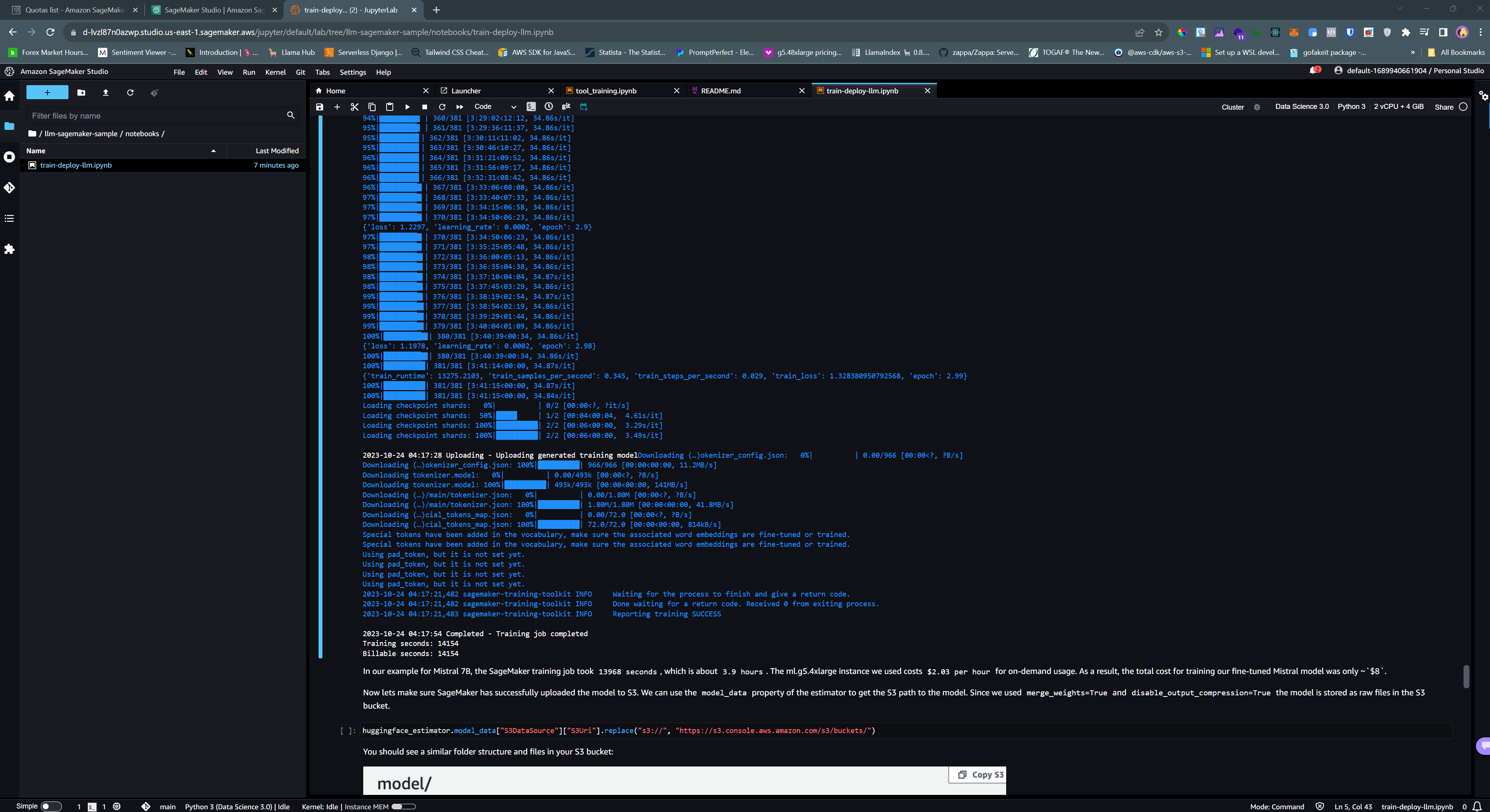The height and width of the screenshot is (812, 1490).
Task: Click the kernel status circle indicator
Action: click(x=1464, y=107)
